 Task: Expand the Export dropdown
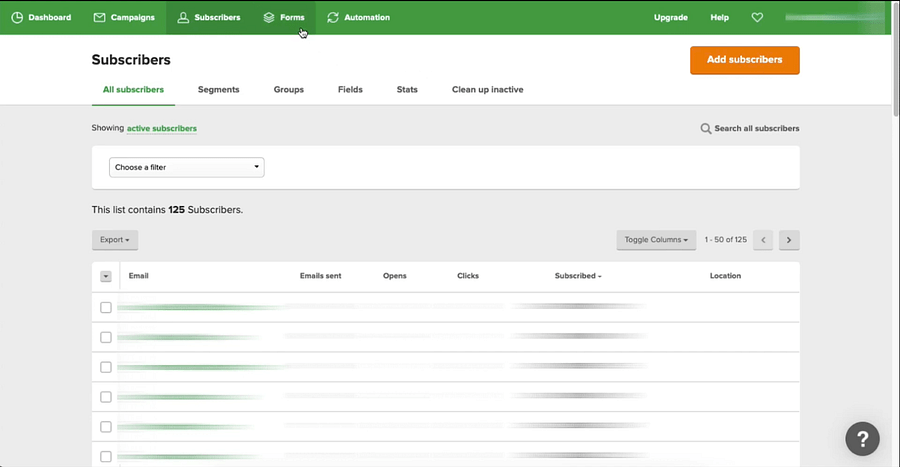point(115,240)
